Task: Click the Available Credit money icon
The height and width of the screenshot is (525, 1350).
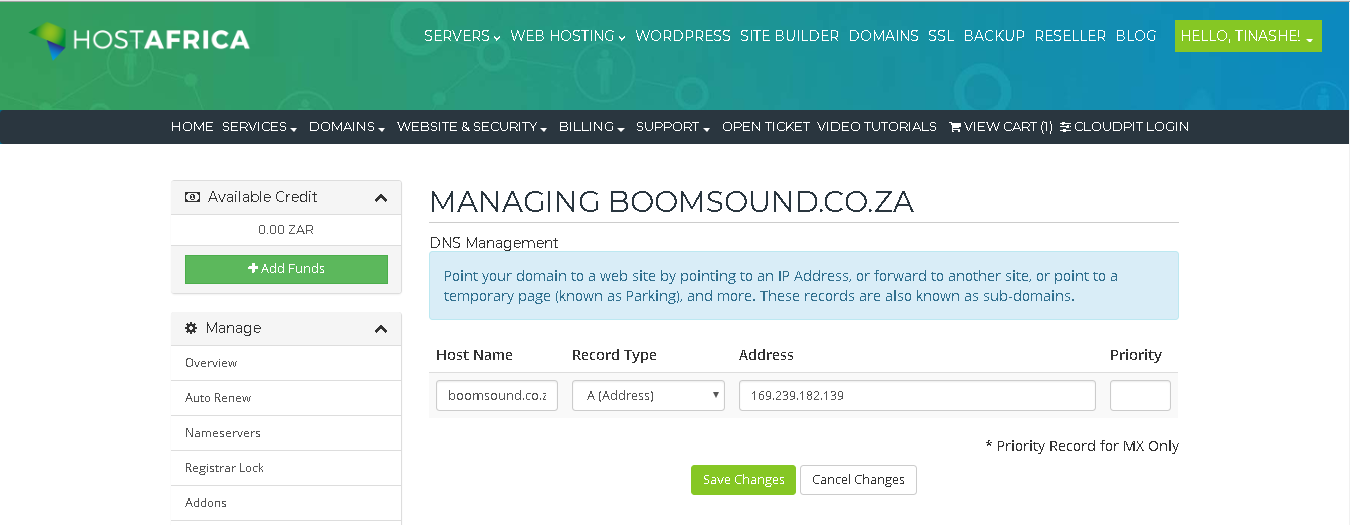Action: click(x=193, y=197)
